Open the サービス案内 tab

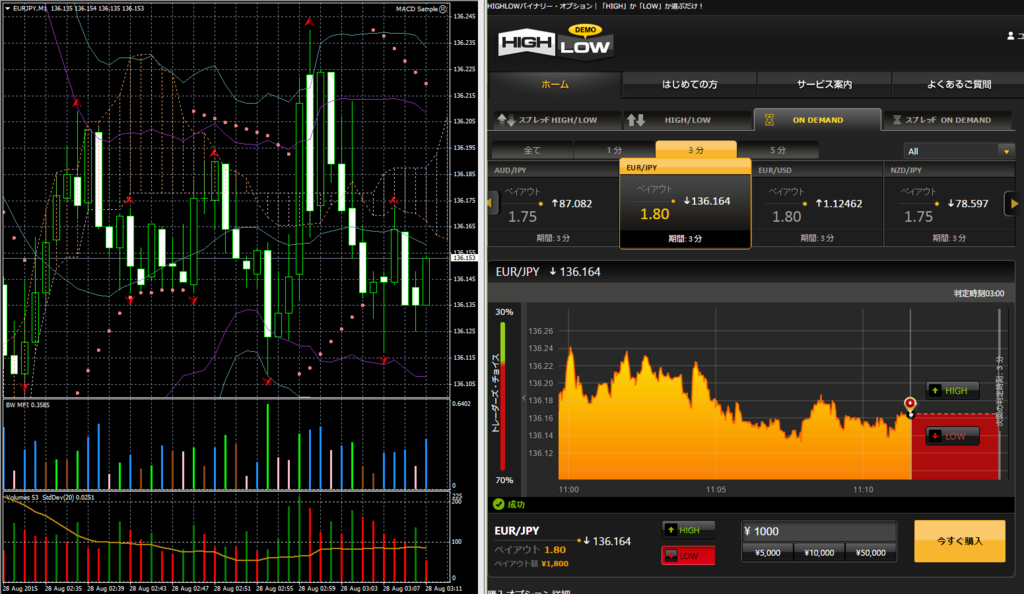pos(824,84)
